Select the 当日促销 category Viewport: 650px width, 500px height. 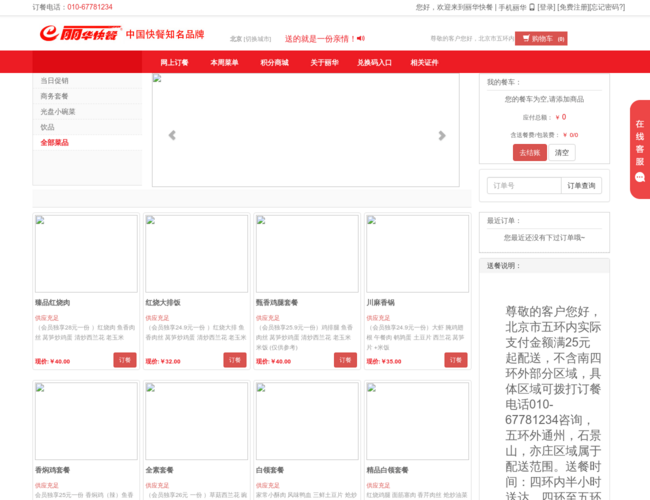[x=55, y=81]
